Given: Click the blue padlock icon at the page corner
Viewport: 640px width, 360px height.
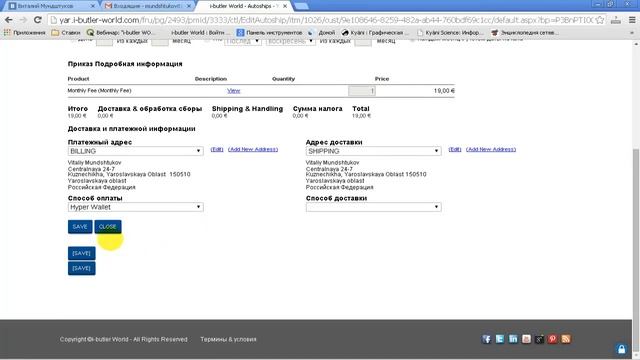Looking at the screenshot, I should [x=621, y=349].
